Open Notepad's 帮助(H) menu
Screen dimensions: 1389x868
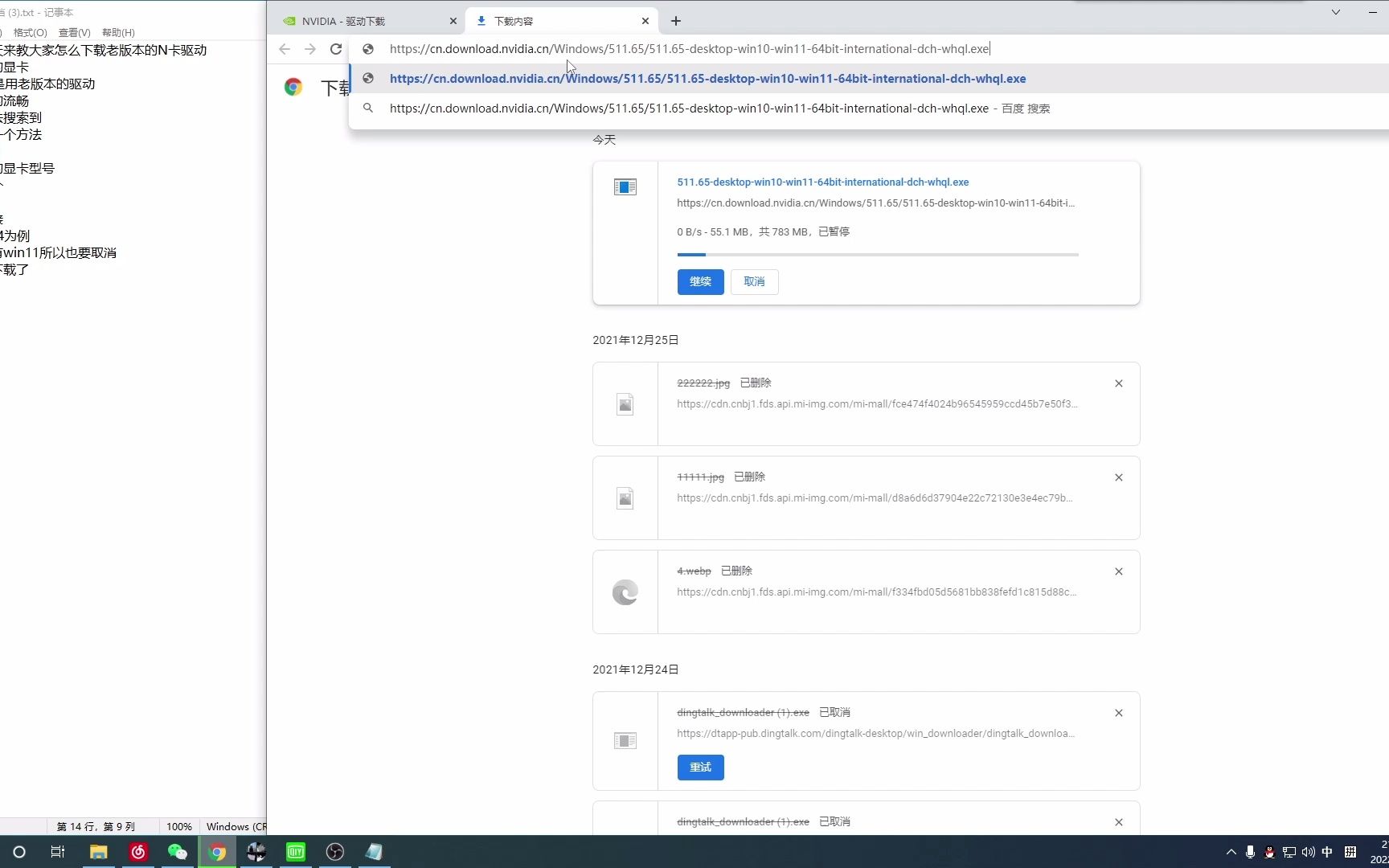(118, 33)
